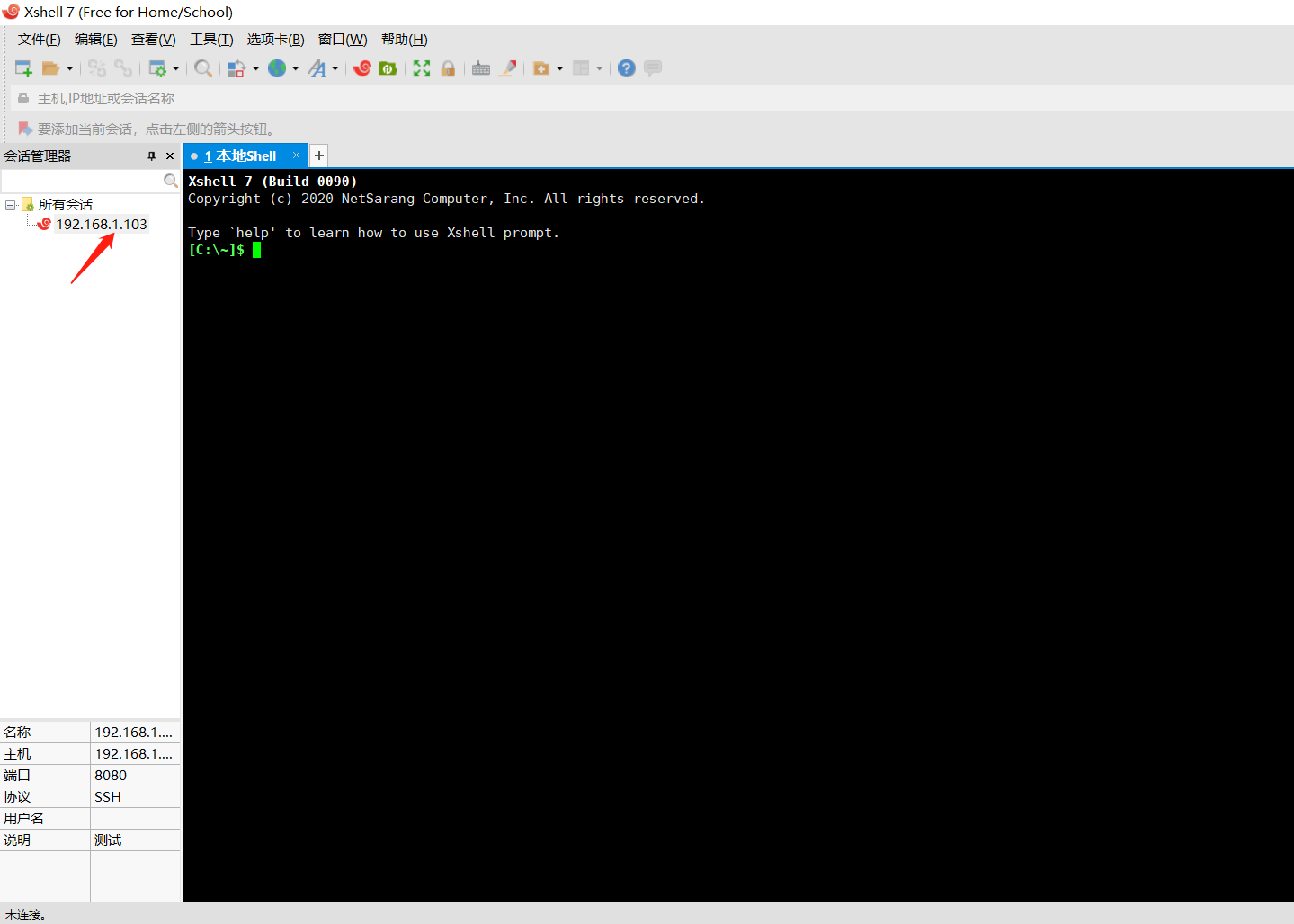Click the Find magnifier icon in toolbar
The height and width of the screenshot is (924, 1294).
tap(203, 68)
